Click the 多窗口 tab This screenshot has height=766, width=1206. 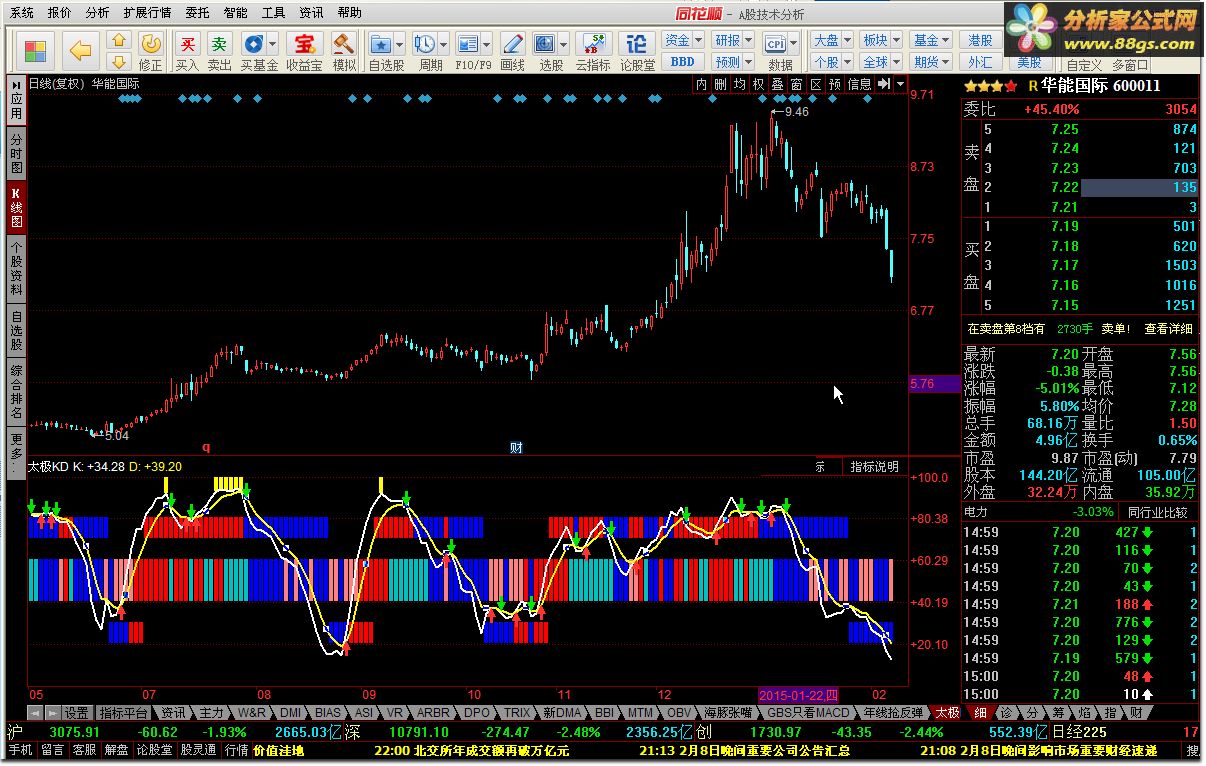click(1130, 65)
